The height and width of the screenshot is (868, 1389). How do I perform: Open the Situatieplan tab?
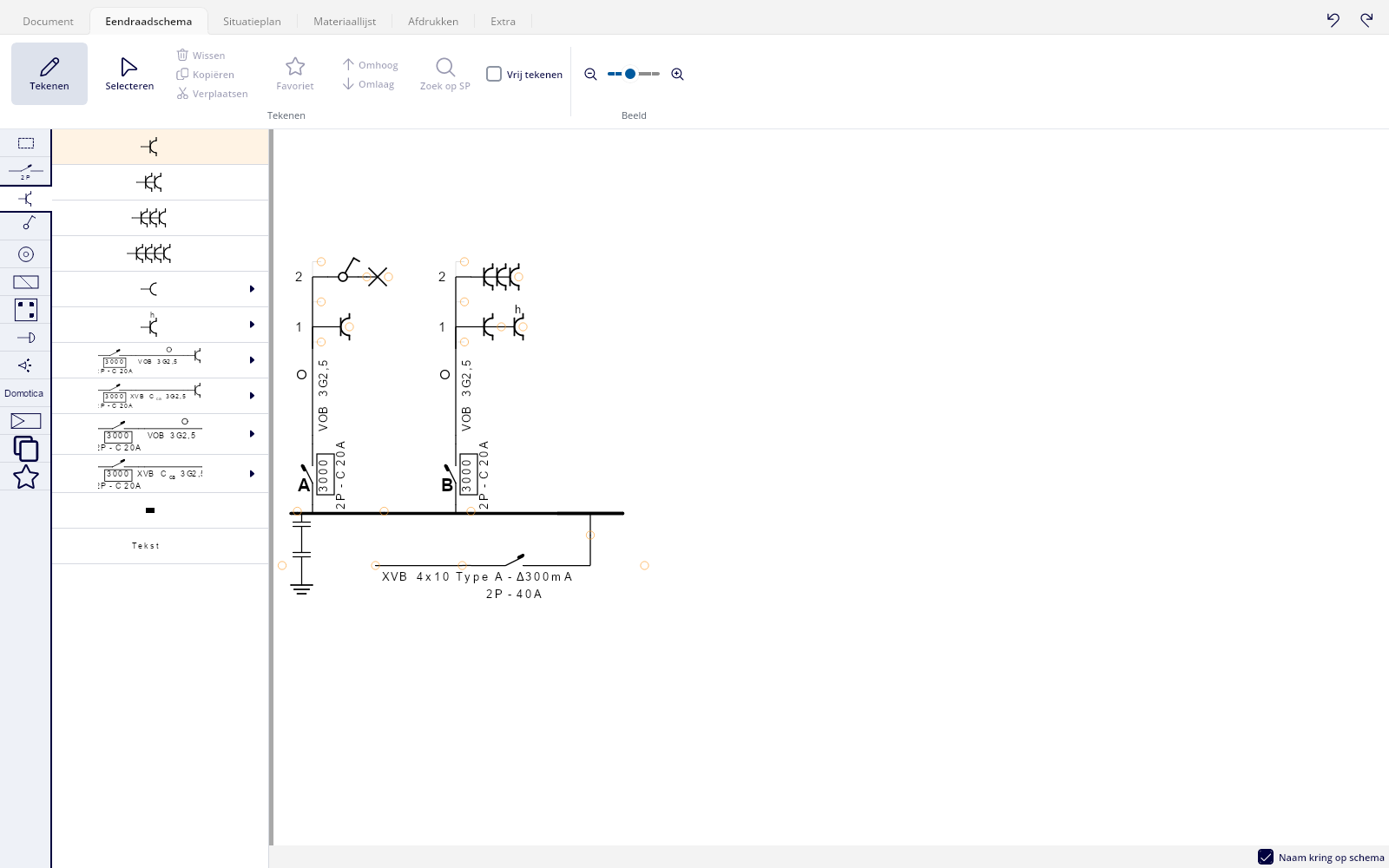coord(252,22)
